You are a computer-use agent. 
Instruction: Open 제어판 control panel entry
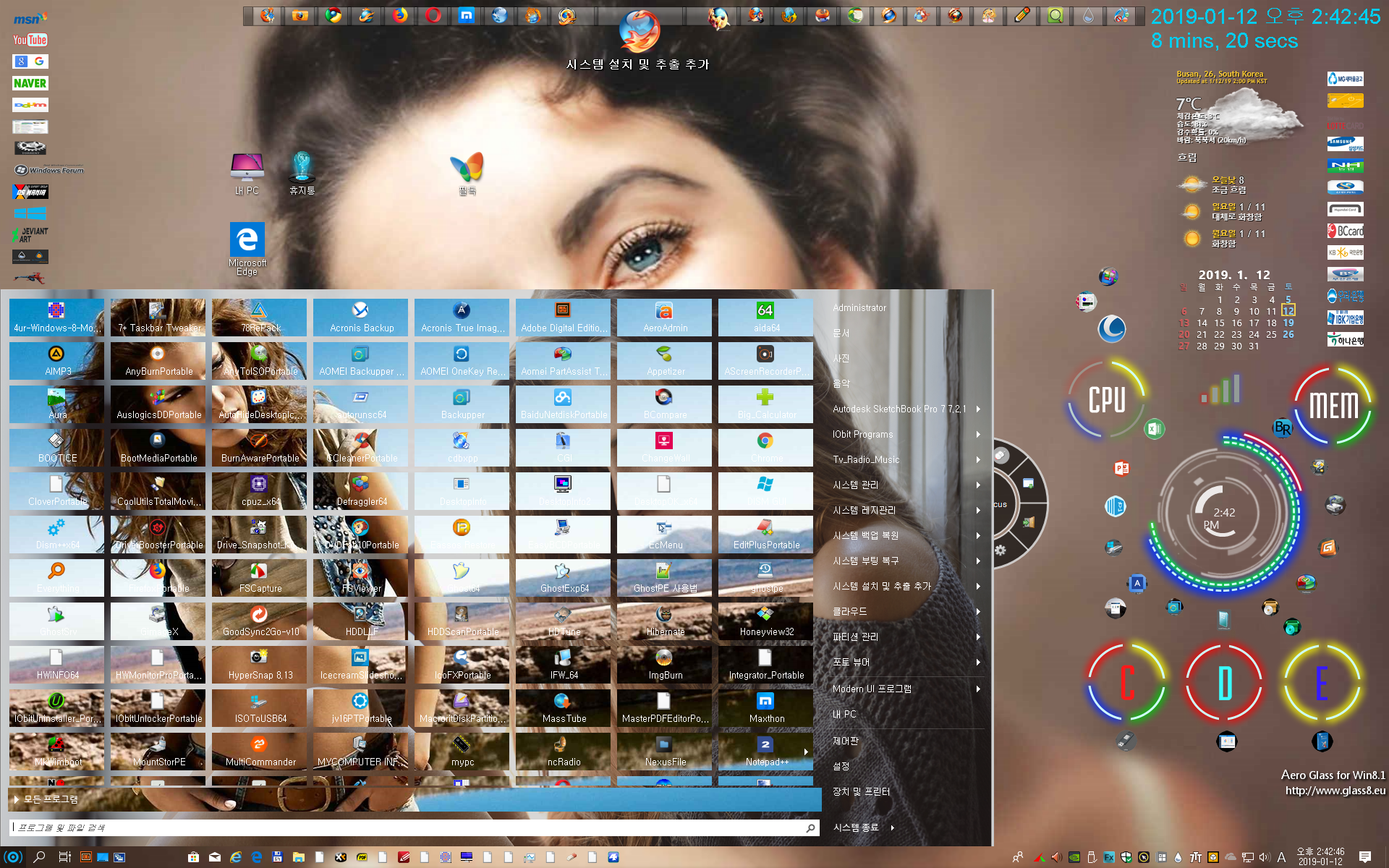coord(846,741)
